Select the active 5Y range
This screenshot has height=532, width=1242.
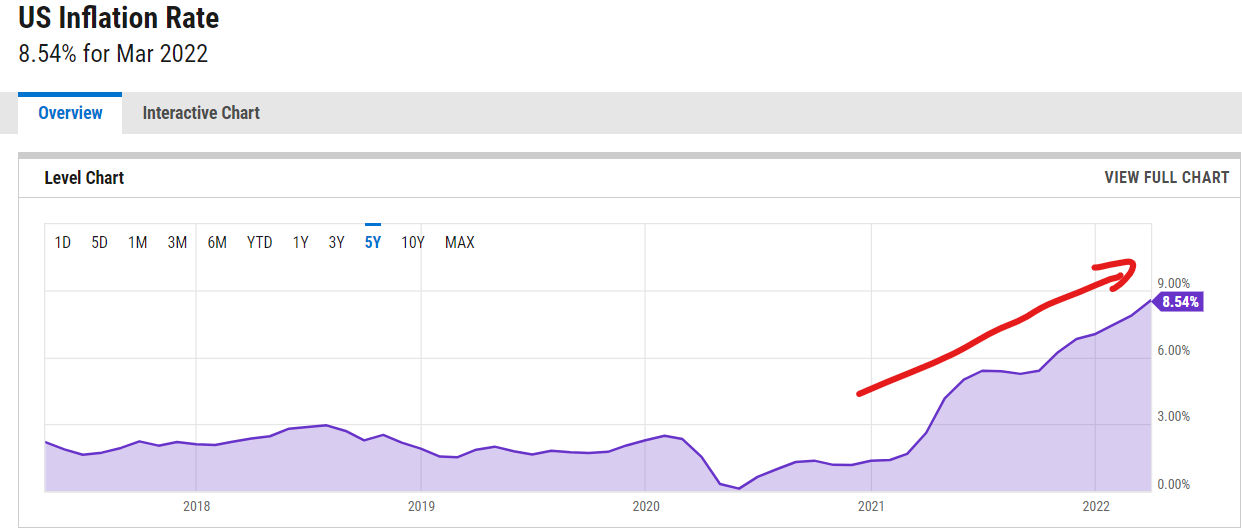373,242
